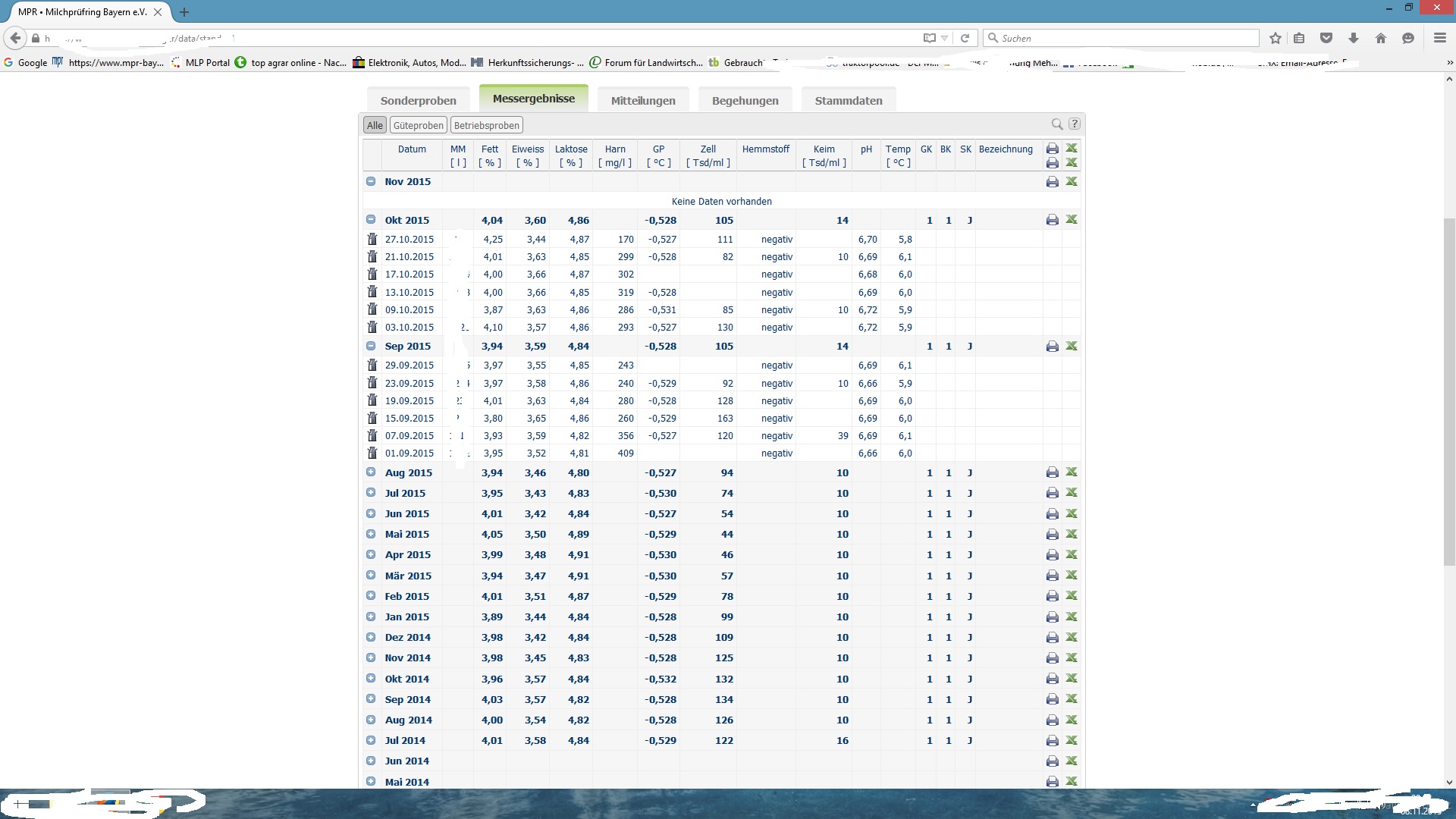
Task: Open the table search magnifier icon
Action: (1056, 124)
